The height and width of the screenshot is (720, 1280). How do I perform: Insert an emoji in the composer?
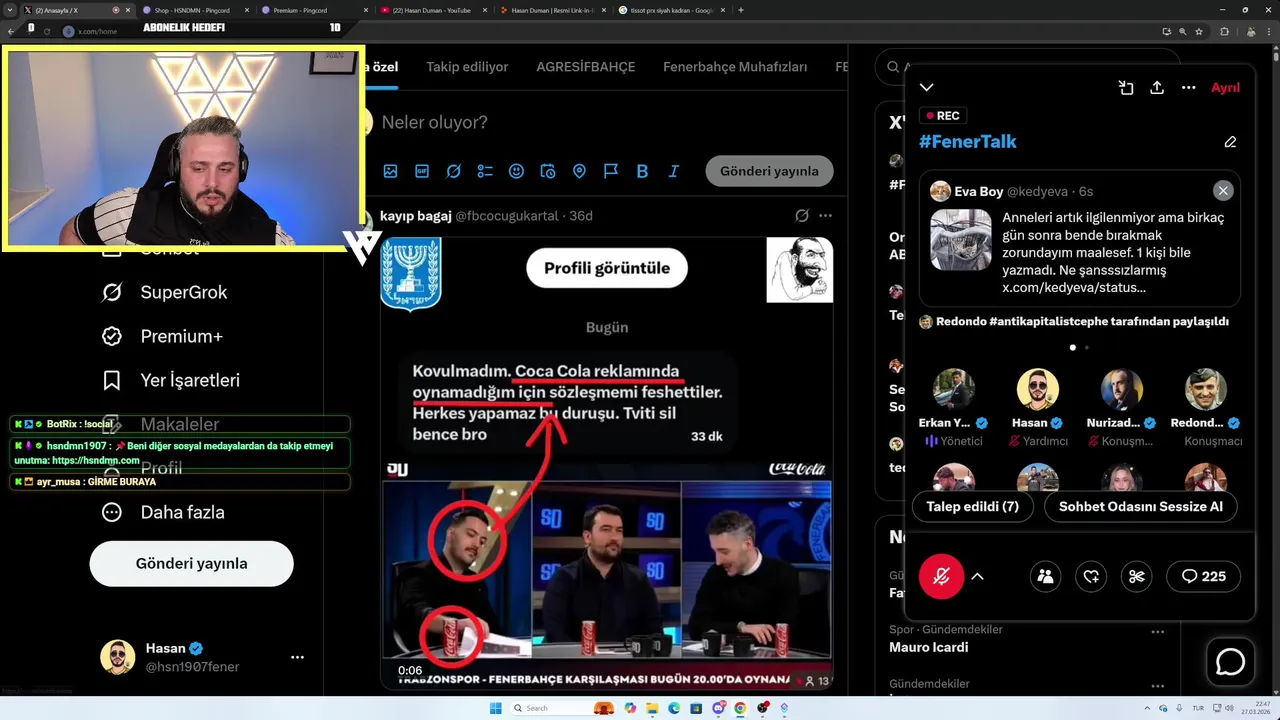[x=516, y=171]
